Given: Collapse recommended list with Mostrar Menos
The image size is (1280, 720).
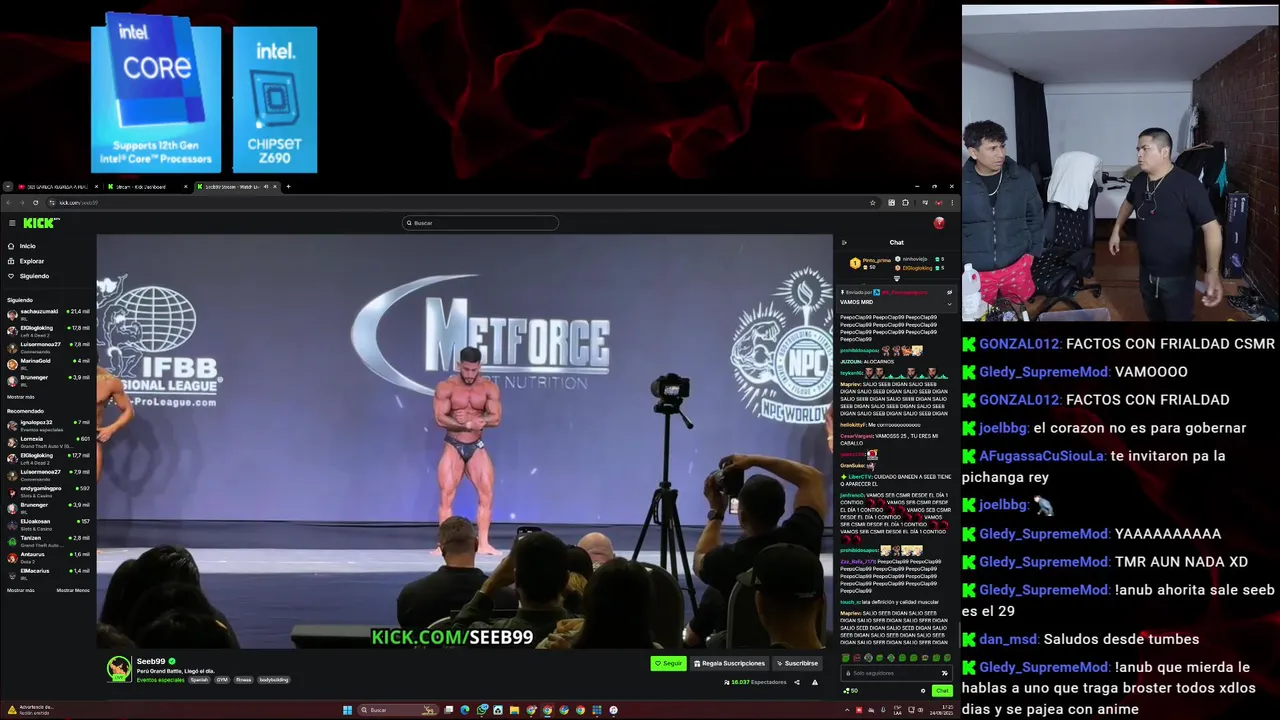Looking at the screenshot, I should (73, 590).
